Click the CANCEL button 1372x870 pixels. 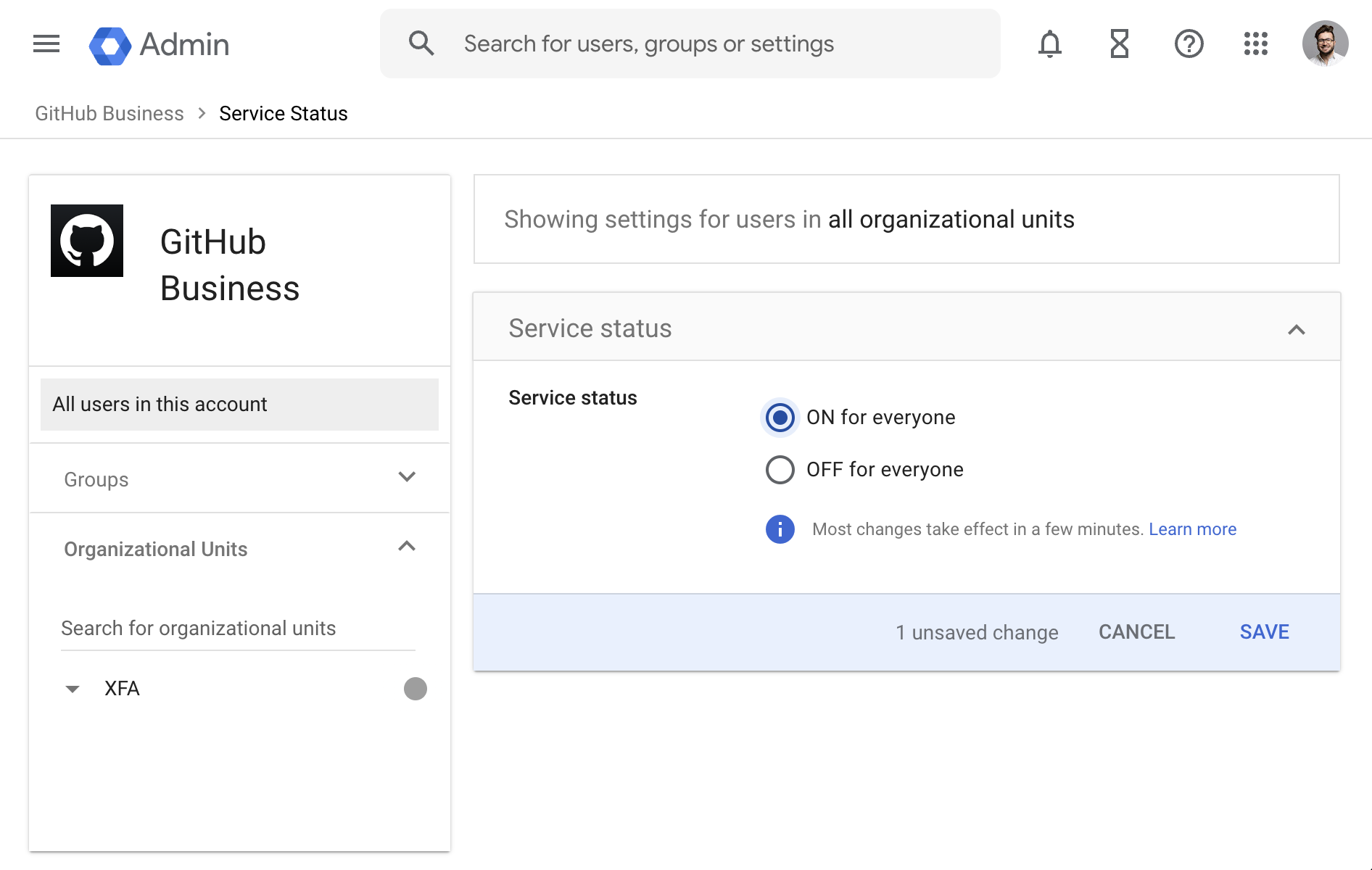[x=1137, y=632]
